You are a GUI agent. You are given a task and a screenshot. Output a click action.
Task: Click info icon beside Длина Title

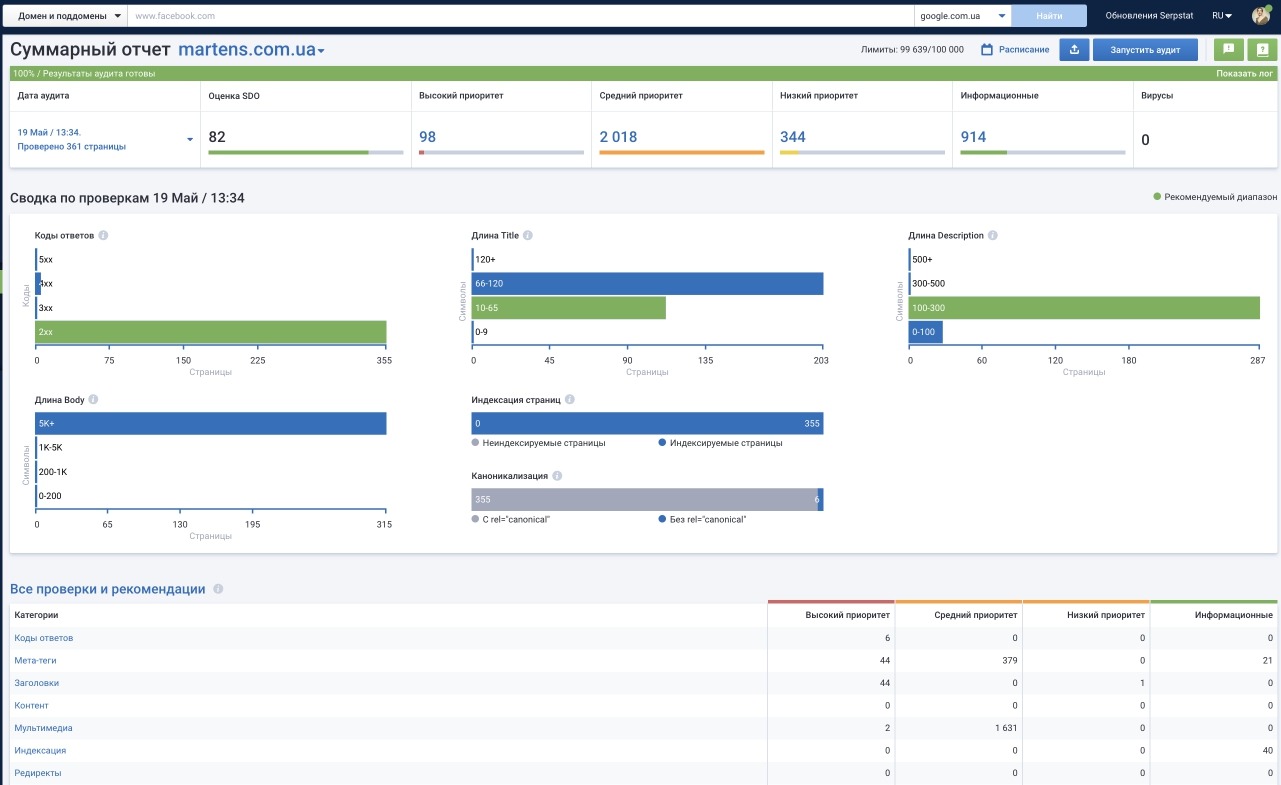click(528, 236)
